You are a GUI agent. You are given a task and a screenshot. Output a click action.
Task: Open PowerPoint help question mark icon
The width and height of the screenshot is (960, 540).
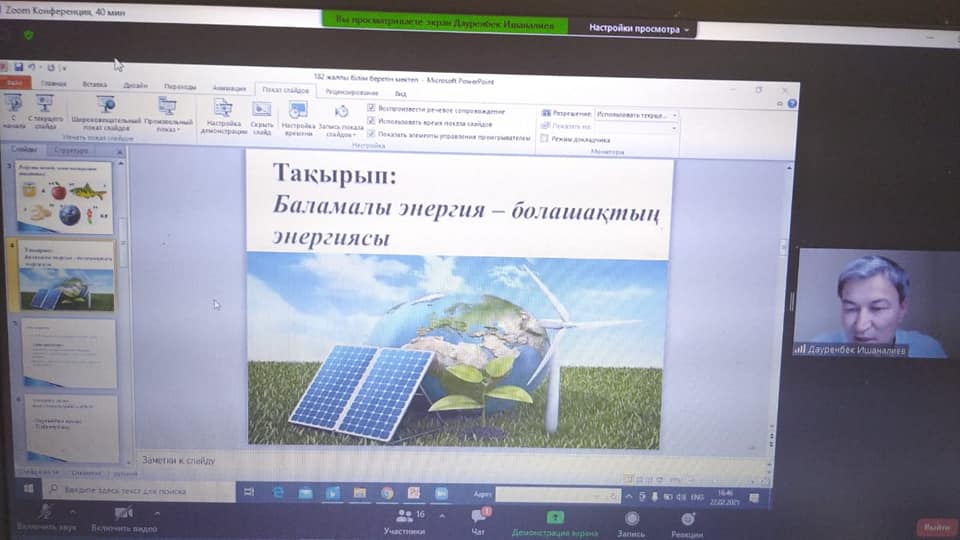pyautogui.click(x=792, y=103)
